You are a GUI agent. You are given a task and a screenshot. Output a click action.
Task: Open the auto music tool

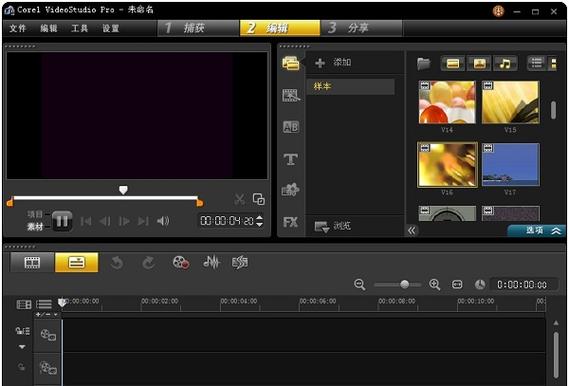pyautogui.click(x=240, y=262)
